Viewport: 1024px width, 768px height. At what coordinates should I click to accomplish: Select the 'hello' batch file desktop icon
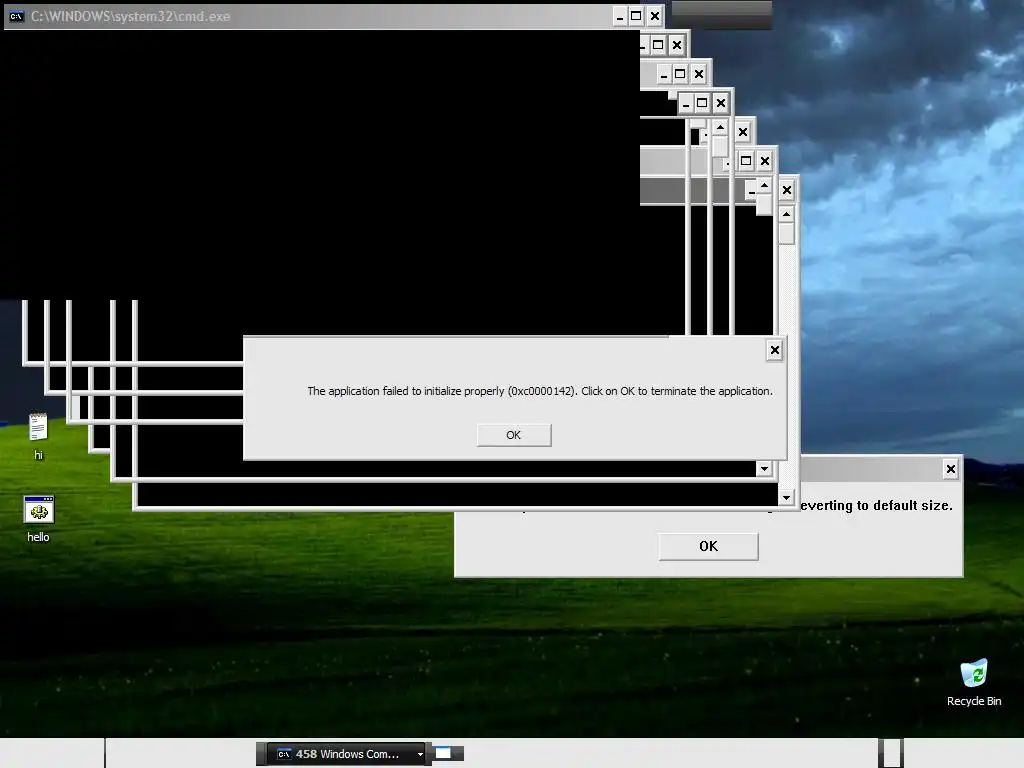[x=39, y=519]
